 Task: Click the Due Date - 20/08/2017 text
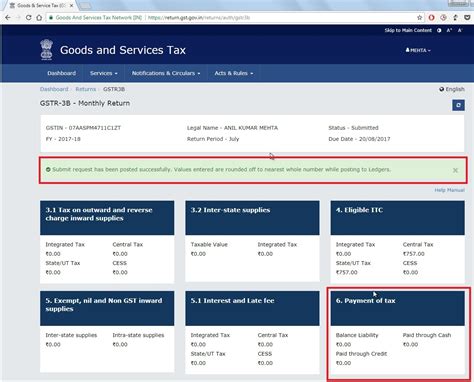tap(359, 139)
